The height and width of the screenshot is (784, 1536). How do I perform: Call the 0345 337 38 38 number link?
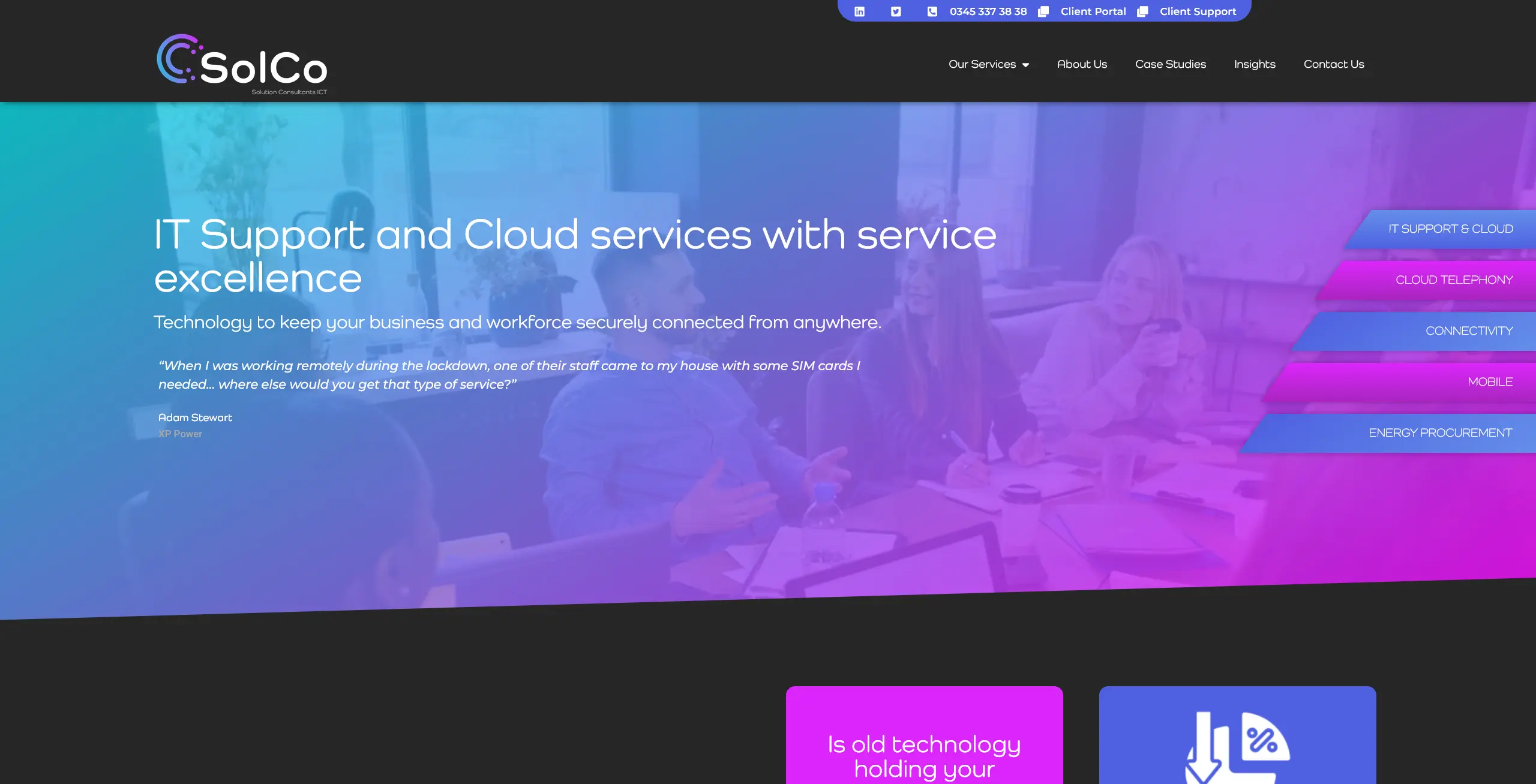[988, 11]
